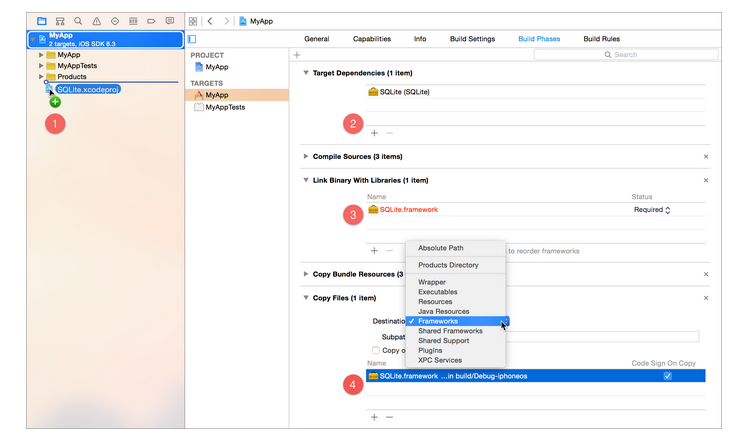The image size is (742, 442).
Task: Choose Frameworks destination in menu
Action: (x=456, y=321)
